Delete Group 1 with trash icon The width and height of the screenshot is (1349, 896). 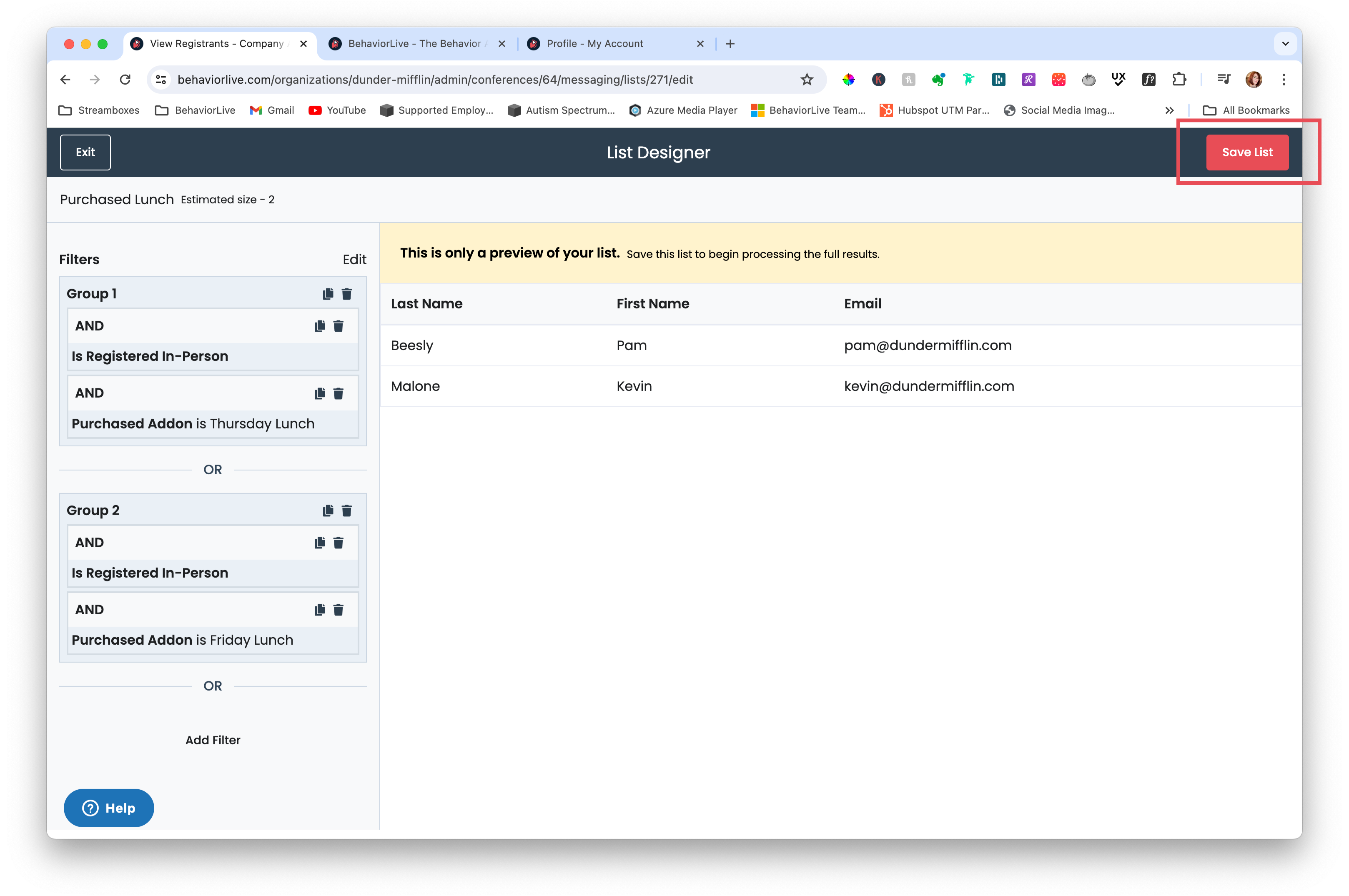[347, 294]
